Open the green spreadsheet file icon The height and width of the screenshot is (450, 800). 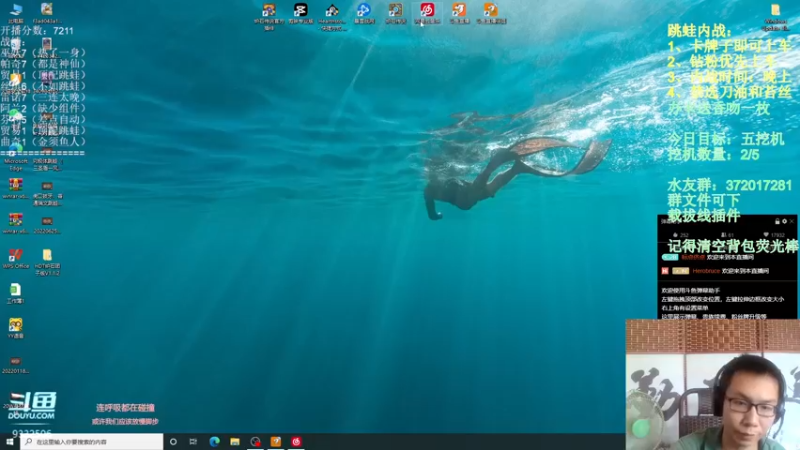(15, 293)
